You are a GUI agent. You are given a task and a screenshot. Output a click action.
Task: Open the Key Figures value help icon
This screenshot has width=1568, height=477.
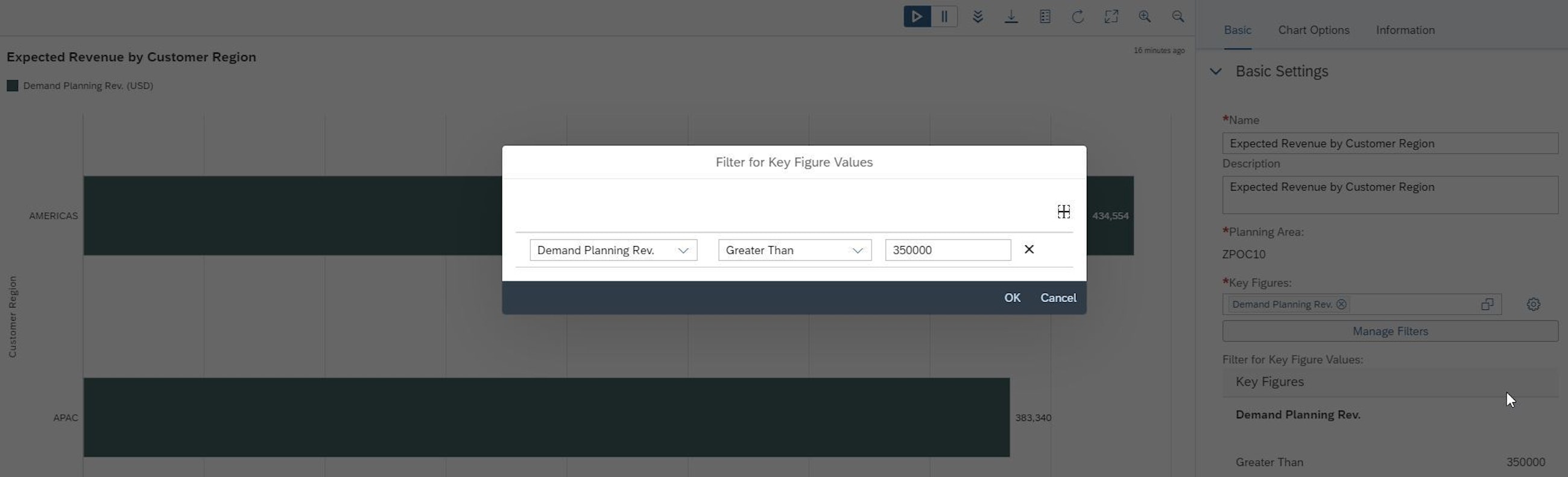pyautogui.click(x=1488, y=303)
